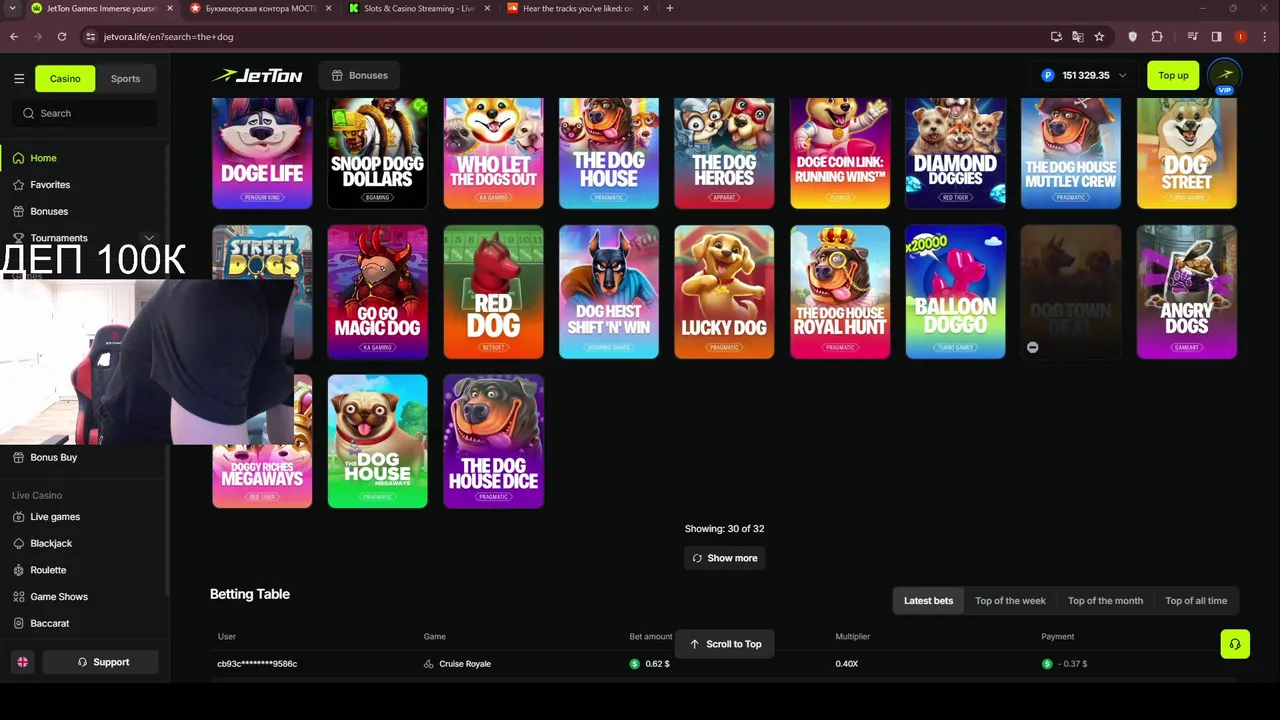Change language via the UK flag
Image resolution: width=1280 pixels, height=720 pixels.
22,662
